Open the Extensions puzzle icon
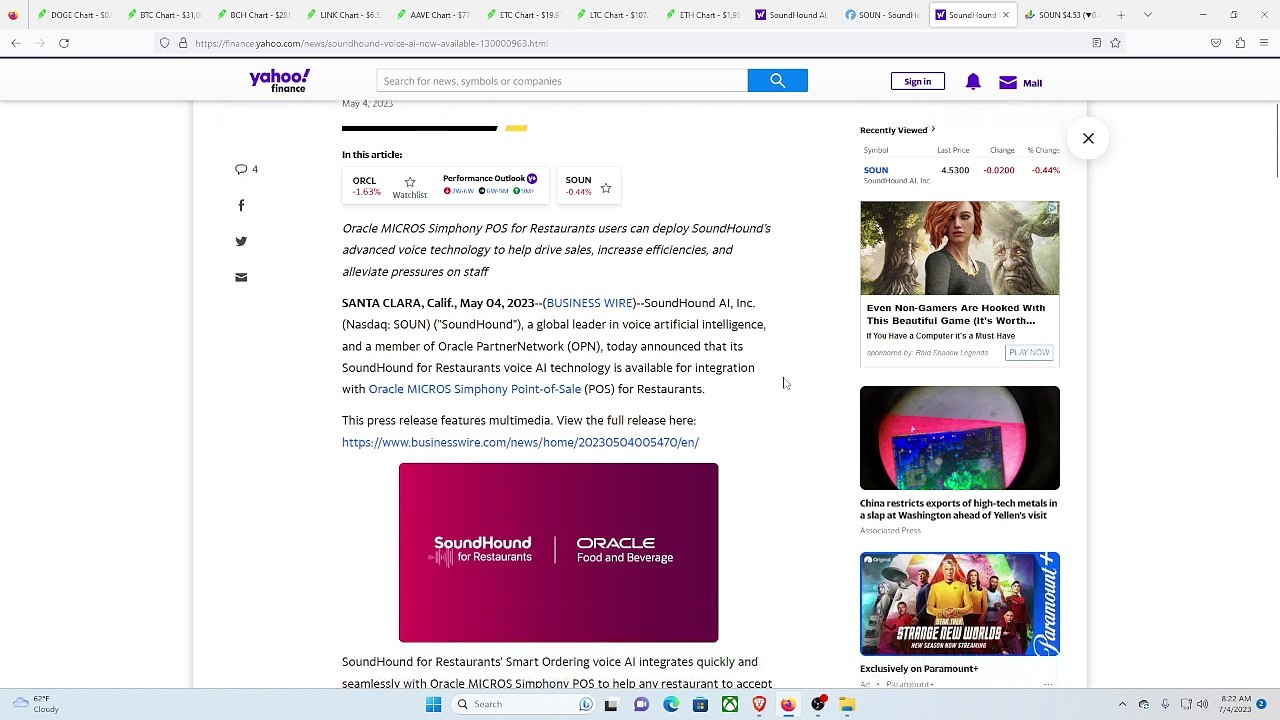This screenshot has height=720, width=1280. pos(1240,43)
